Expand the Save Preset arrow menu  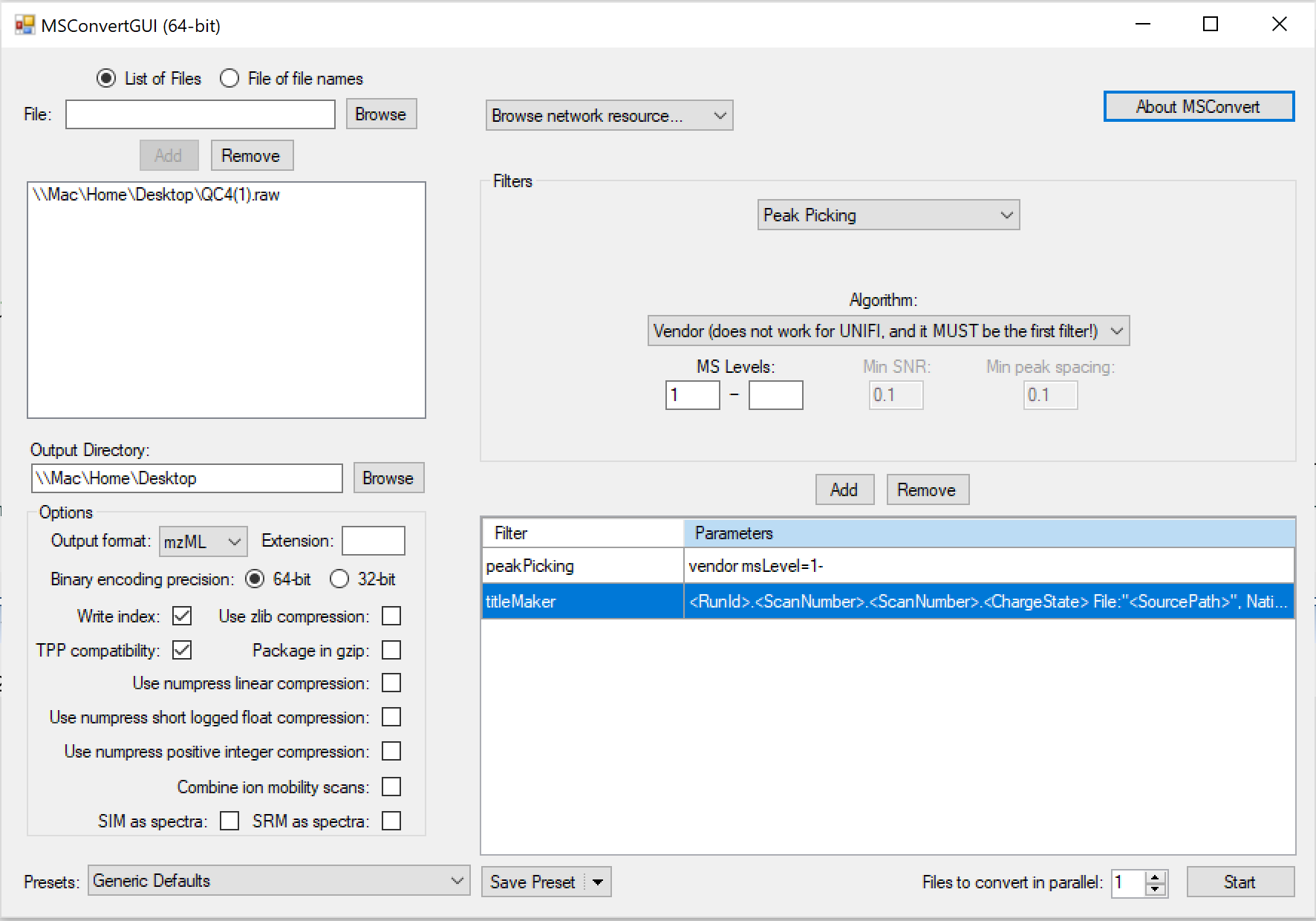click(x=598, y=882)
